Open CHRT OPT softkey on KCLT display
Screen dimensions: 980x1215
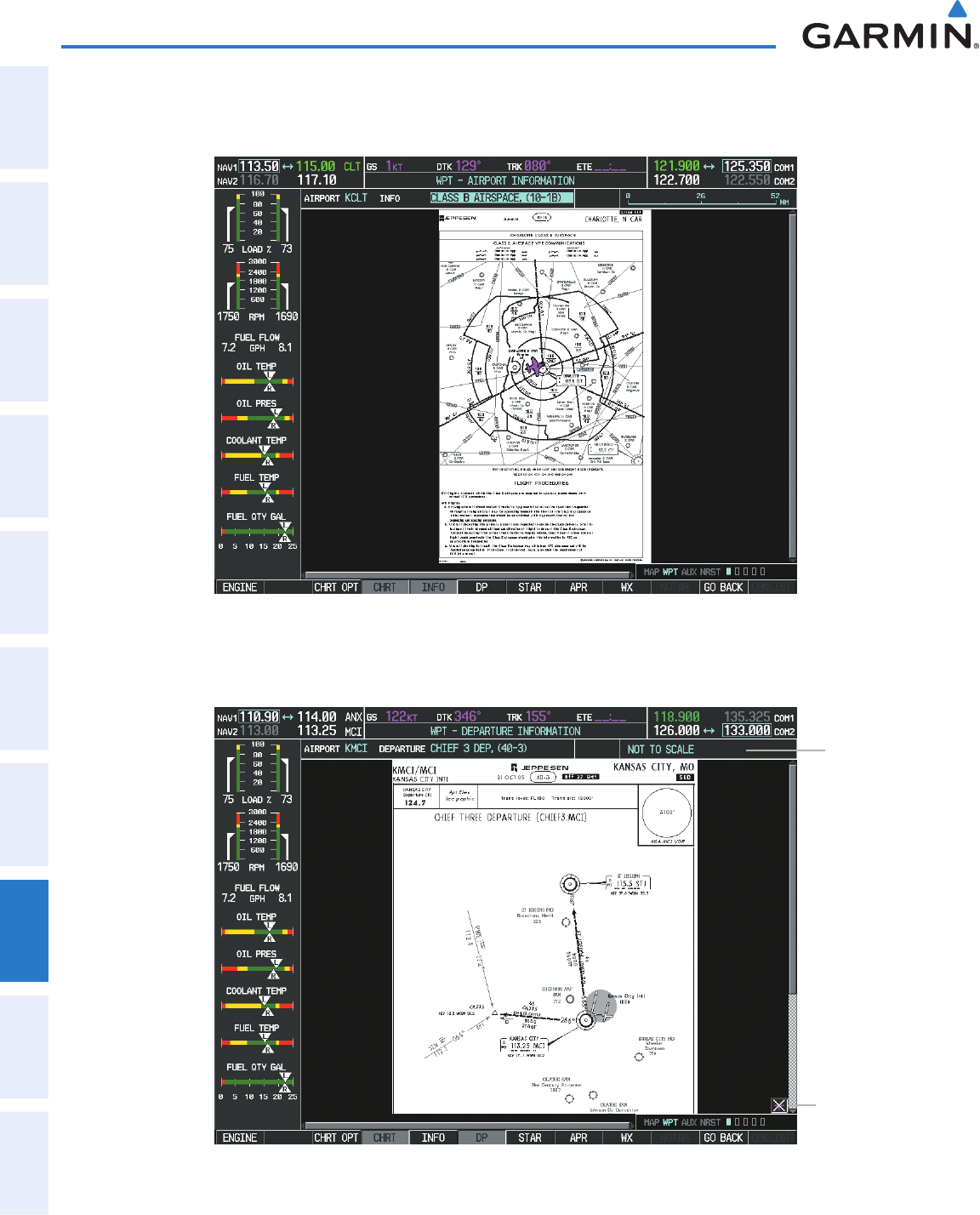337,587
